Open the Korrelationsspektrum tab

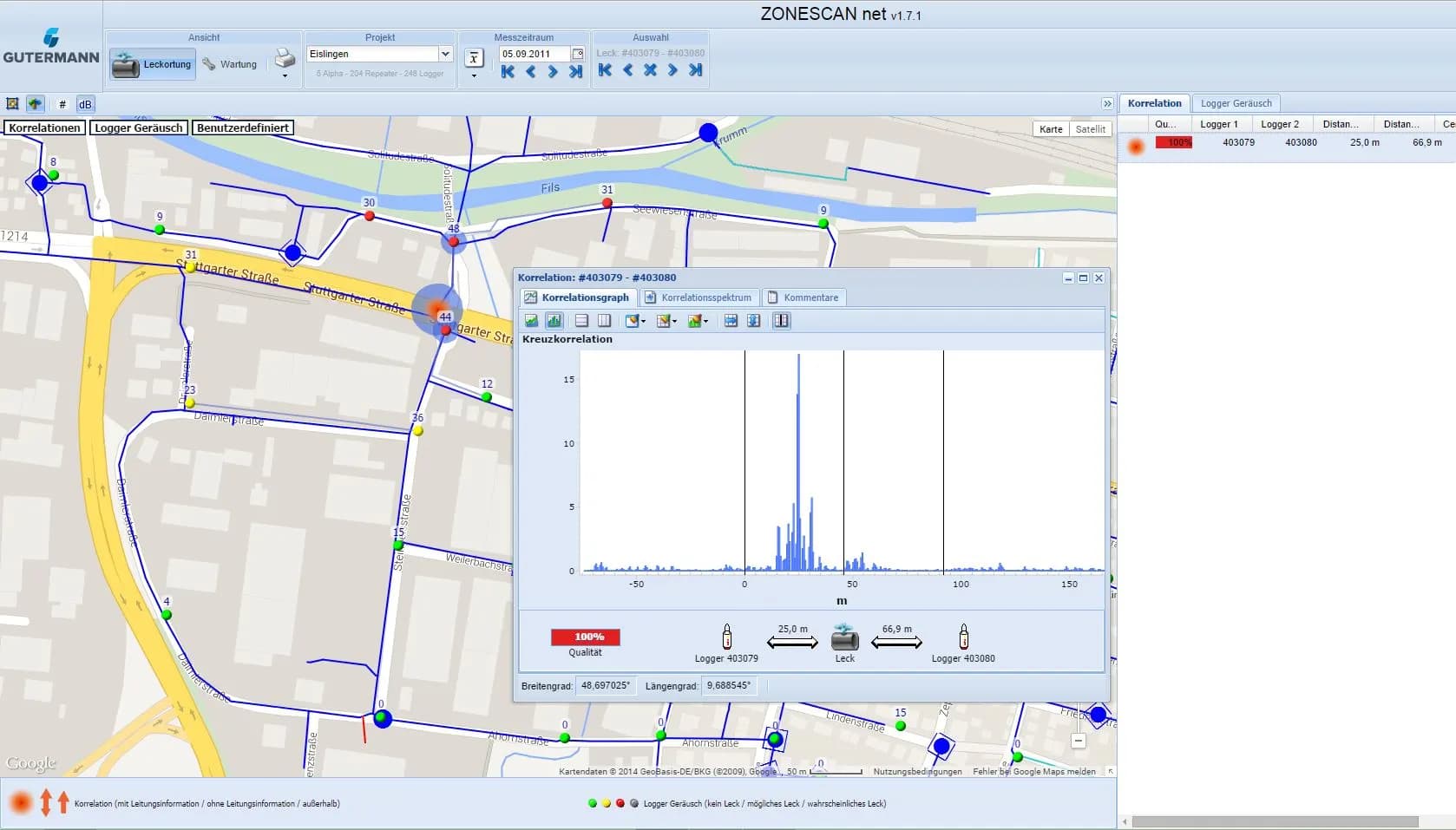[698, 297]
